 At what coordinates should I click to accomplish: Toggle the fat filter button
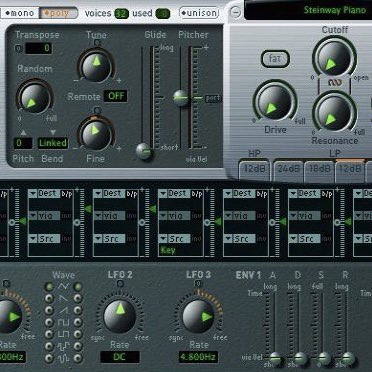275,59
